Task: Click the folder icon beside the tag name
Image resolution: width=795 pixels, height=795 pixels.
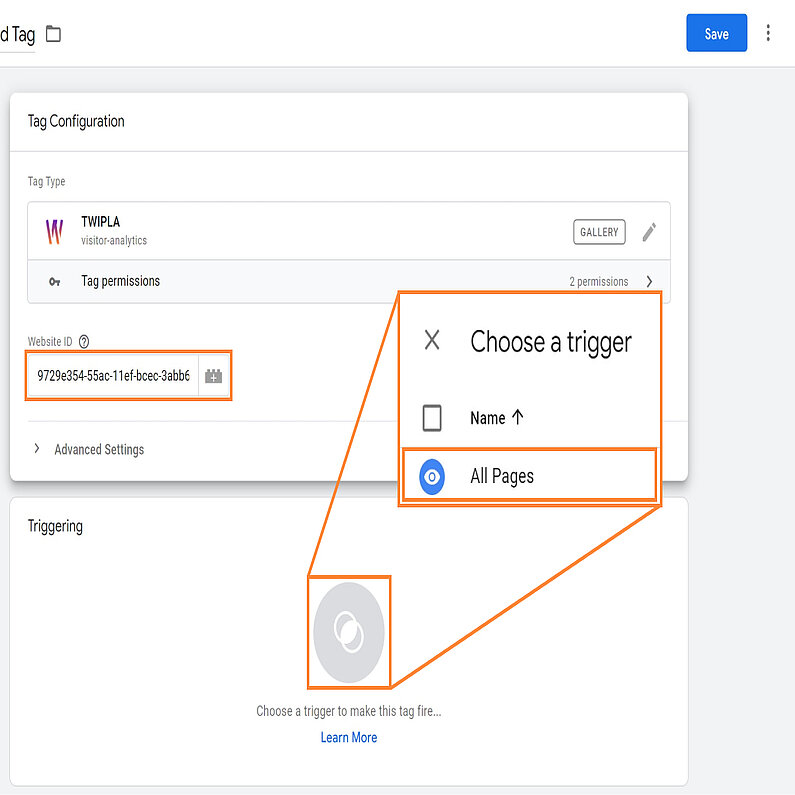Action: click(x=53, y=35)
